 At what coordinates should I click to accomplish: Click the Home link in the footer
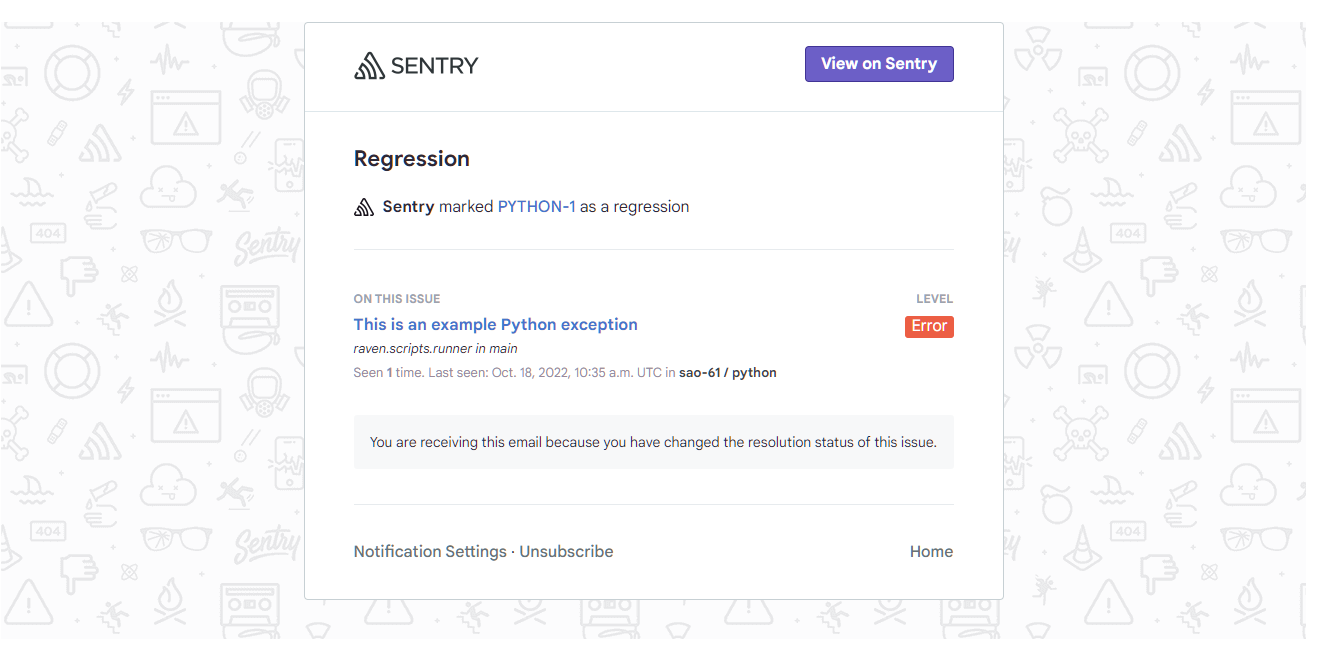[931, 551]
